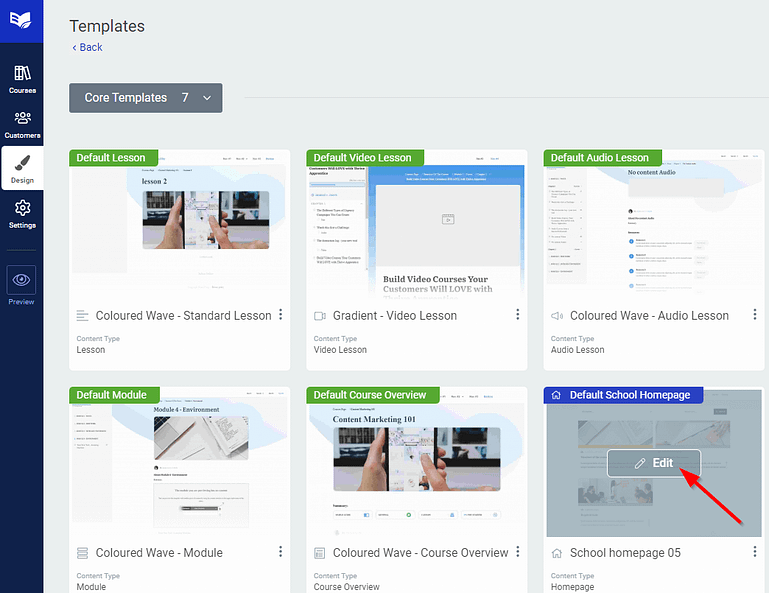769x593 pixels.
Task: Click the Core Templates chevron arrow
Action: coord(207,98)
